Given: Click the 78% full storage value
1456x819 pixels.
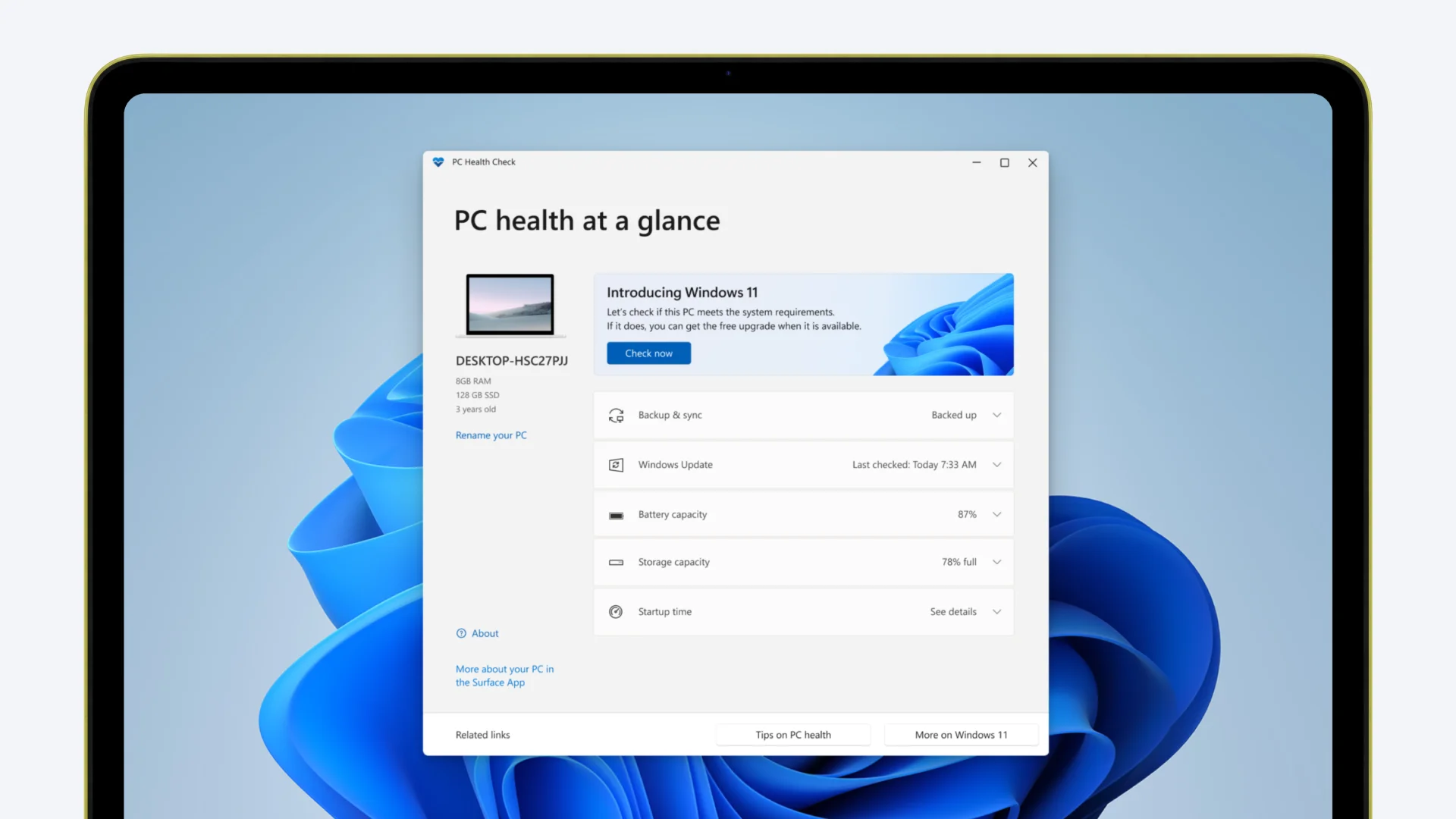Looking at the screenshot, I should (x=959, y=562).
